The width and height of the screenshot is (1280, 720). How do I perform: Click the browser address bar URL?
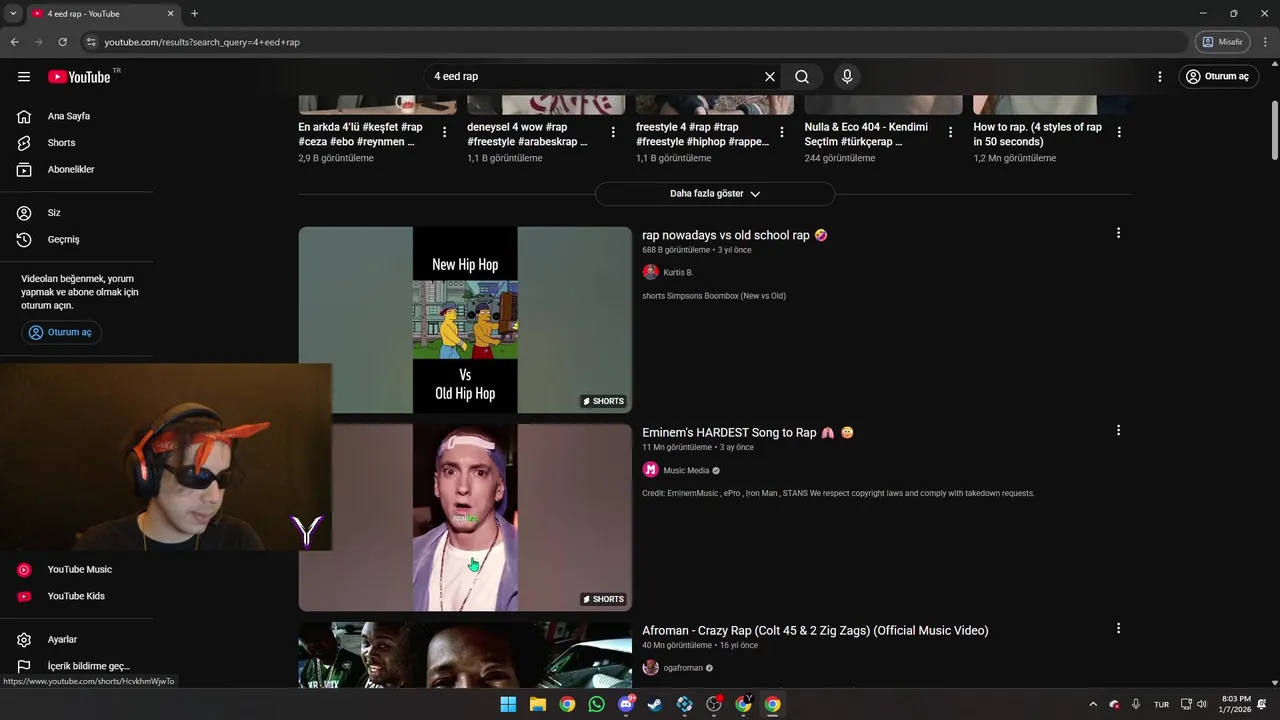click(202, 42)
